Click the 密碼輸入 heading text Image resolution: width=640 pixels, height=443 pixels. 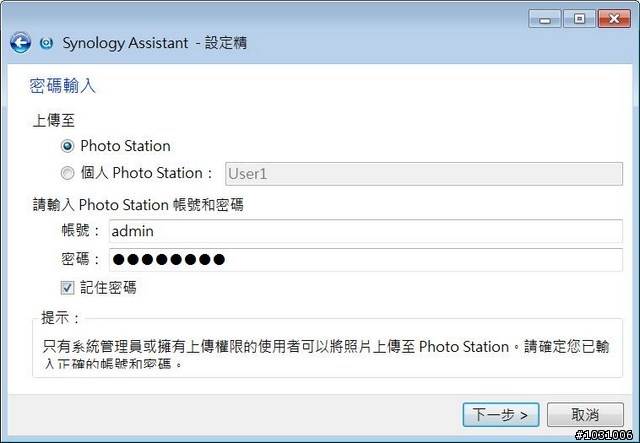62,86
